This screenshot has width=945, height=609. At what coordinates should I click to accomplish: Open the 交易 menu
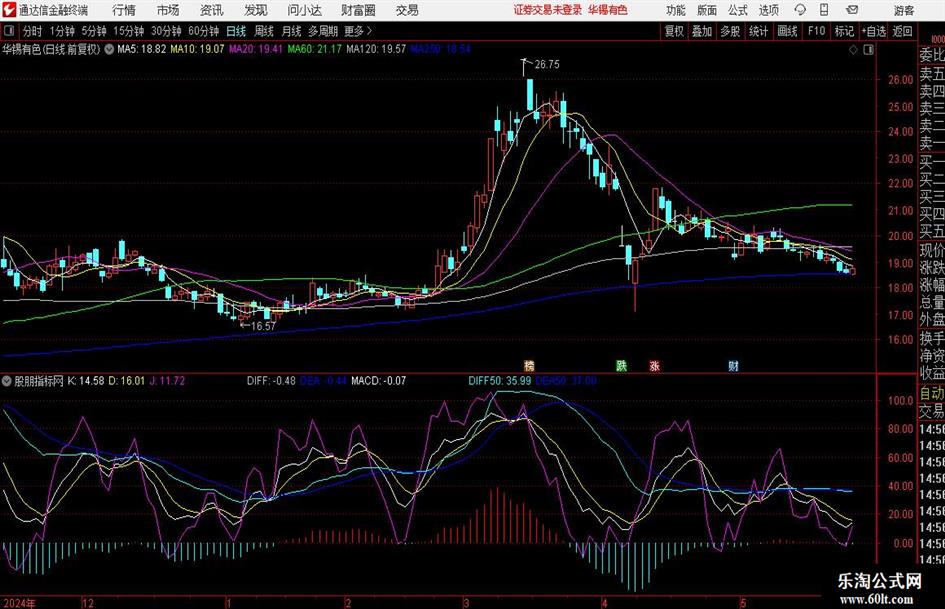(x=407, y=10)
